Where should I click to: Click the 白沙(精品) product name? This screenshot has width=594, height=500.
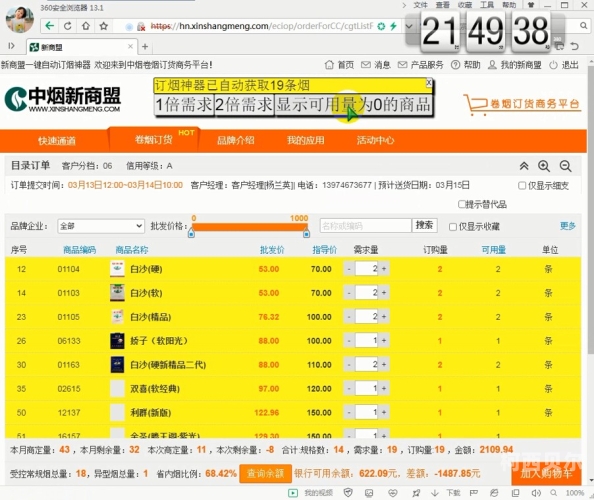click(x=150, y=317)
